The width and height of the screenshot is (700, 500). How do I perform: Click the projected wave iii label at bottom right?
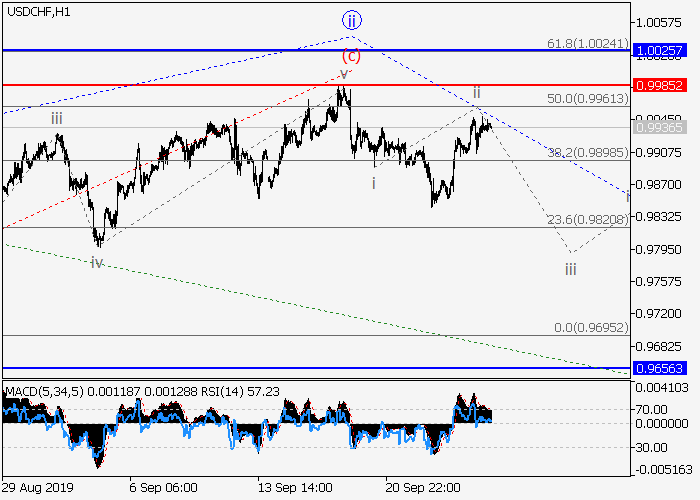570,269
